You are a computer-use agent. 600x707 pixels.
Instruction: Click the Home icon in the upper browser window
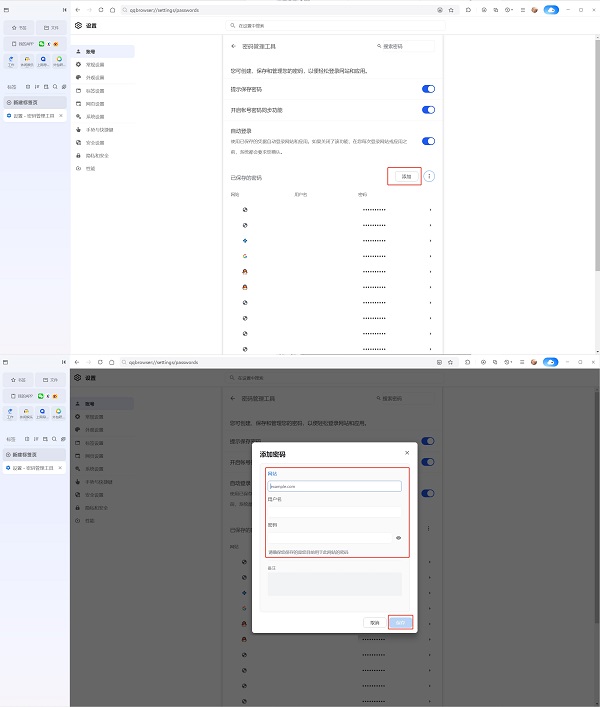pyautogui.click(x=112, y=10)
